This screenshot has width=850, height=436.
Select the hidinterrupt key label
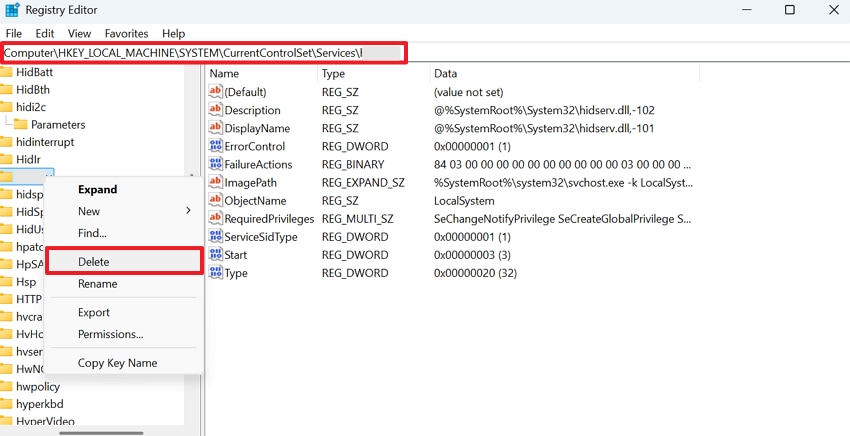point(45,142)
